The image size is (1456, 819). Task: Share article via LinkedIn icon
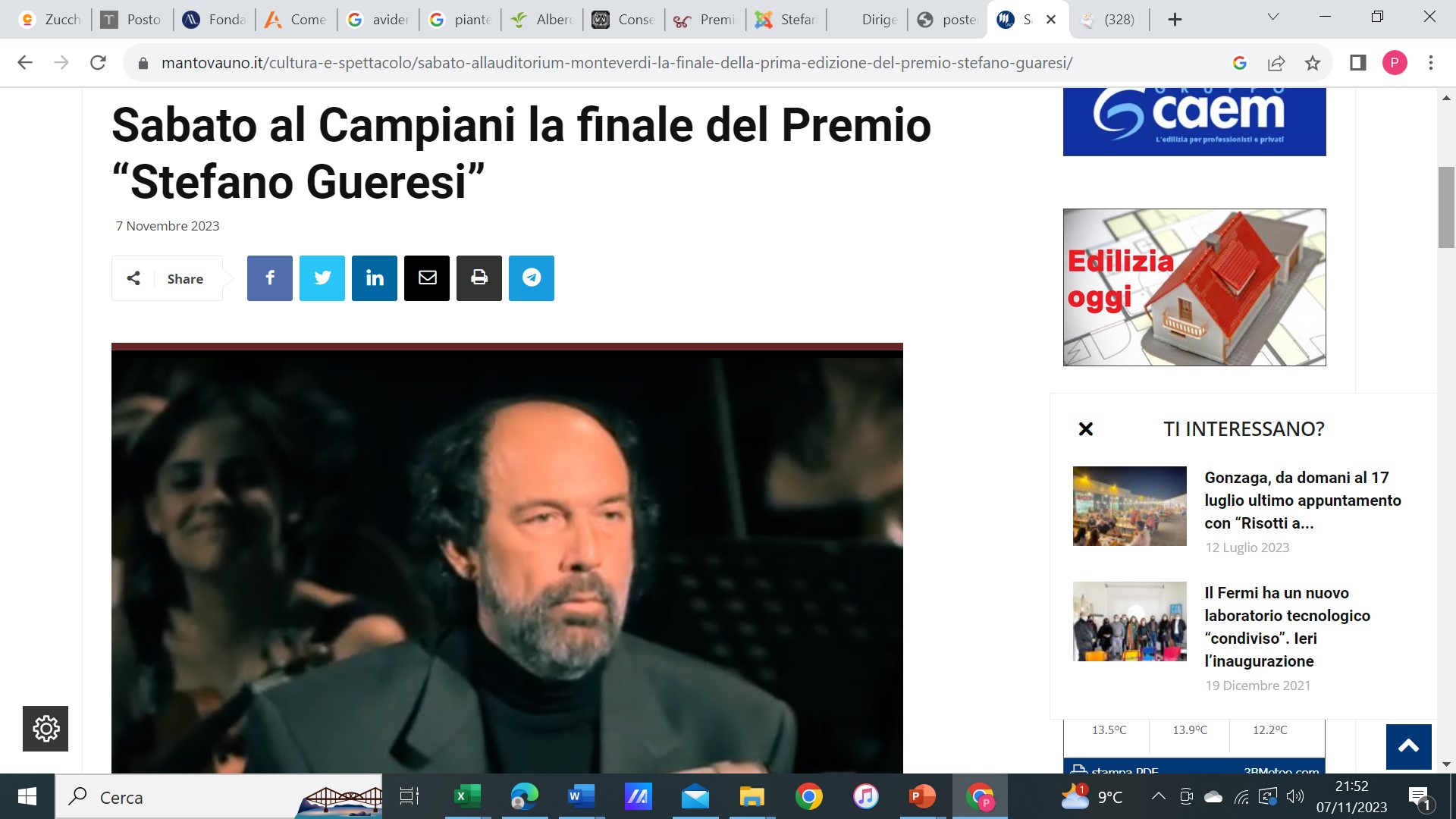(374, 278)
